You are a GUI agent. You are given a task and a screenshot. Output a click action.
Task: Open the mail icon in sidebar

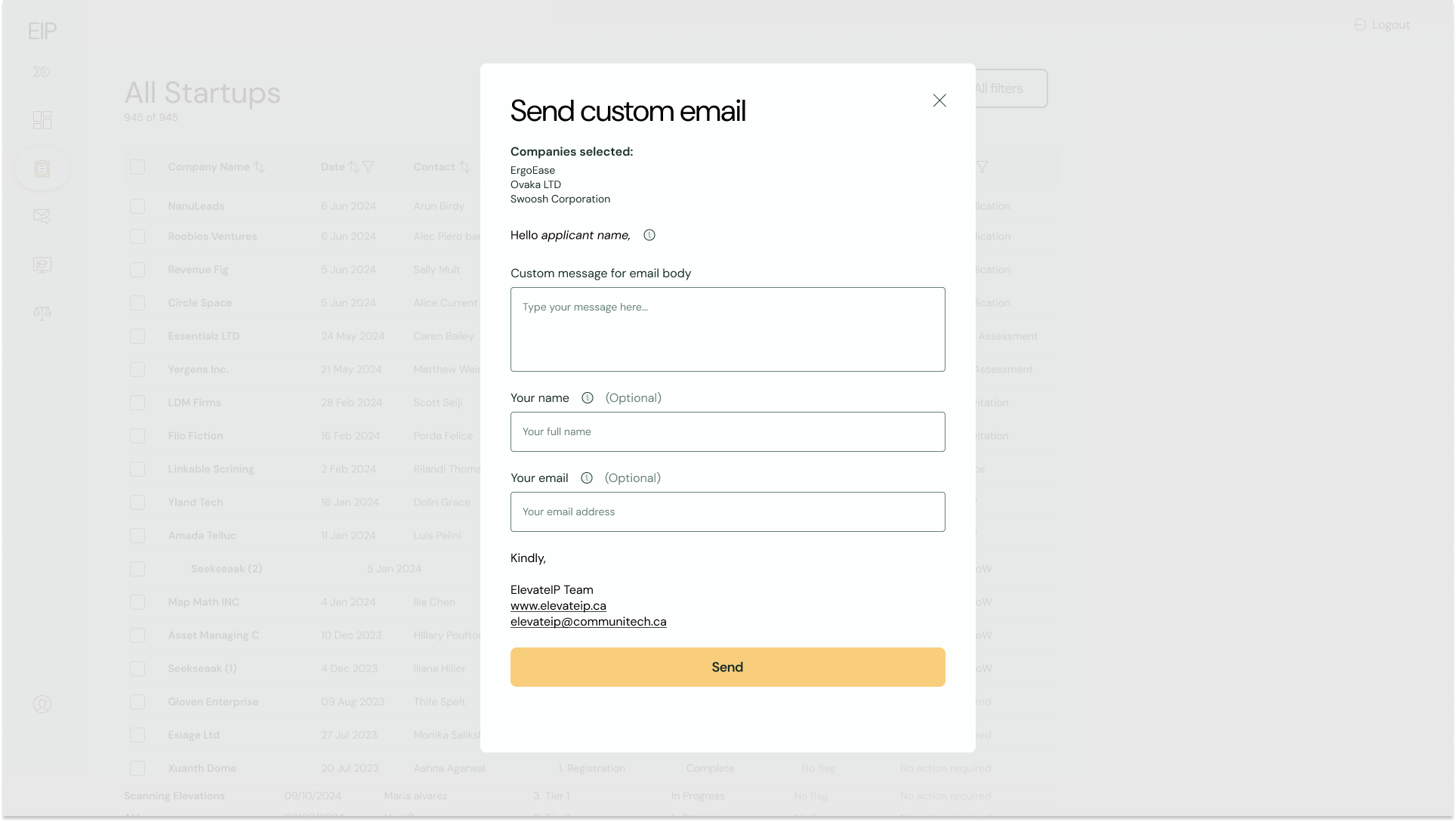[x=42, y=217]
